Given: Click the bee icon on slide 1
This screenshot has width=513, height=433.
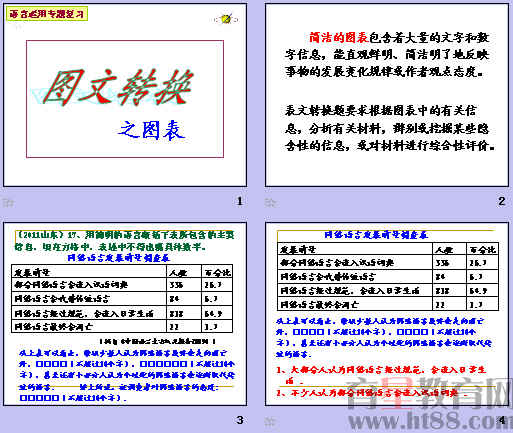Looking at the screenshot, I should click(x=226, y=19).
